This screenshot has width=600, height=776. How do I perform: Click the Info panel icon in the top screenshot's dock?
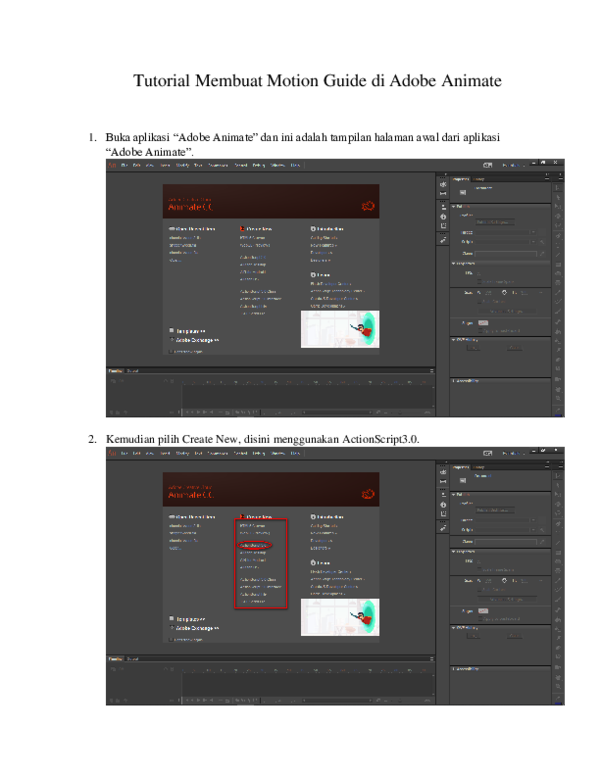pyautogui.click(x=443, y=216)
